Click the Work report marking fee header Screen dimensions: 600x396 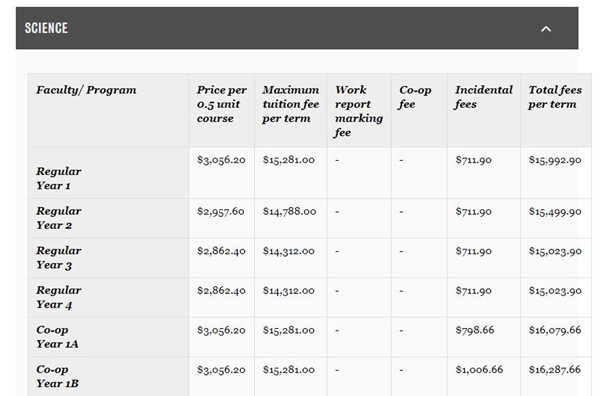click(359, 111)
